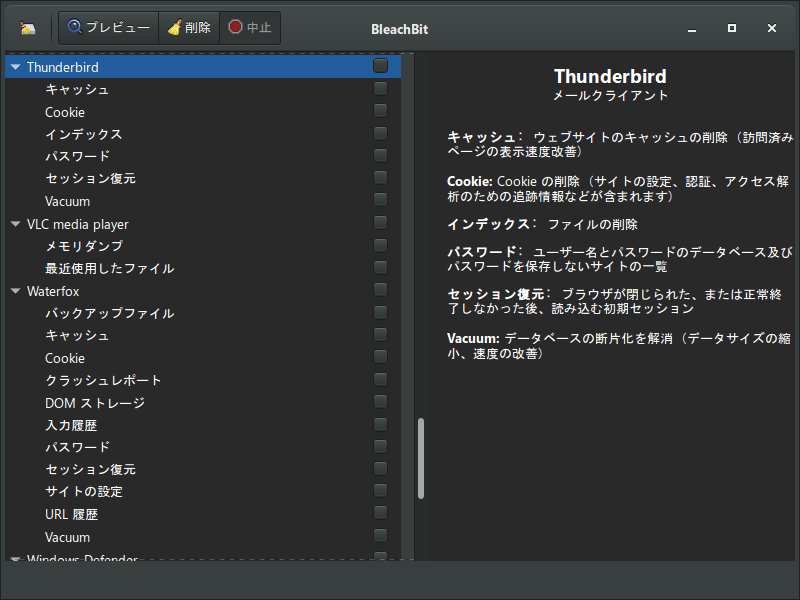Tick the サイトの設定 checkbox
The width and height of the screenshot is (800, 600).
click(x=380, y=490)
